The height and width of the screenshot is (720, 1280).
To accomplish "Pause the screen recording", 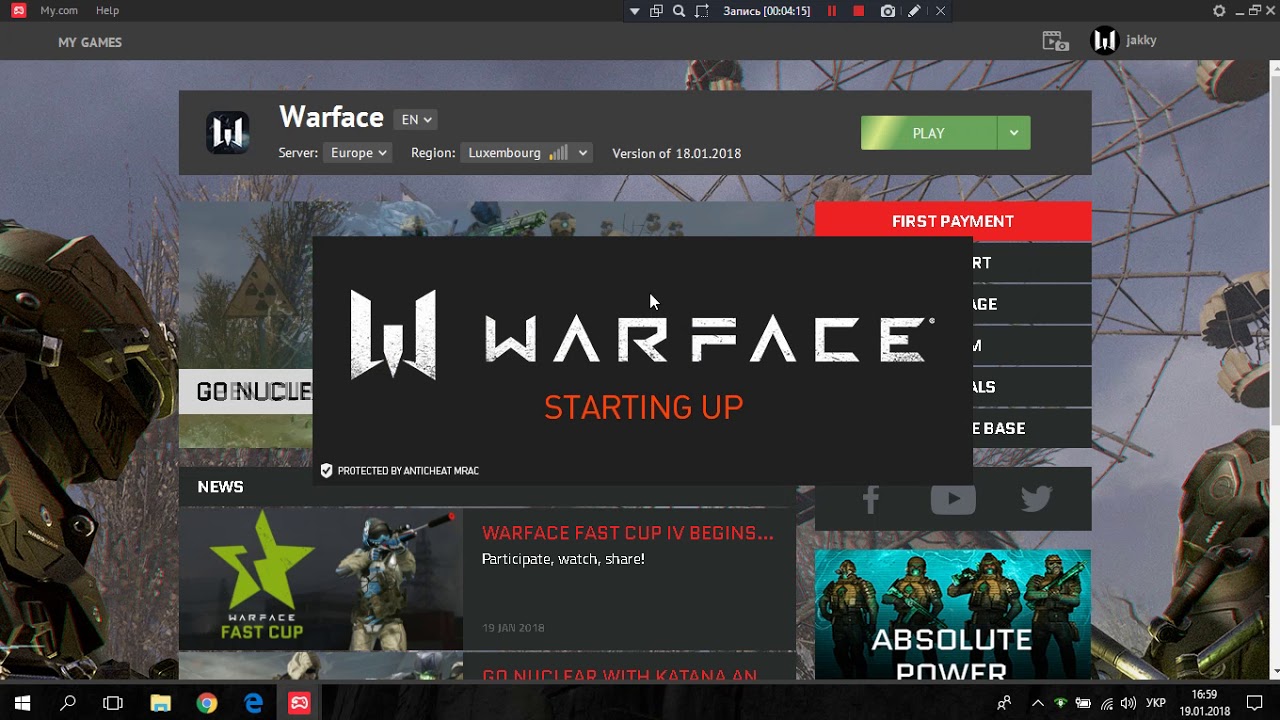I will pos(831,11).
